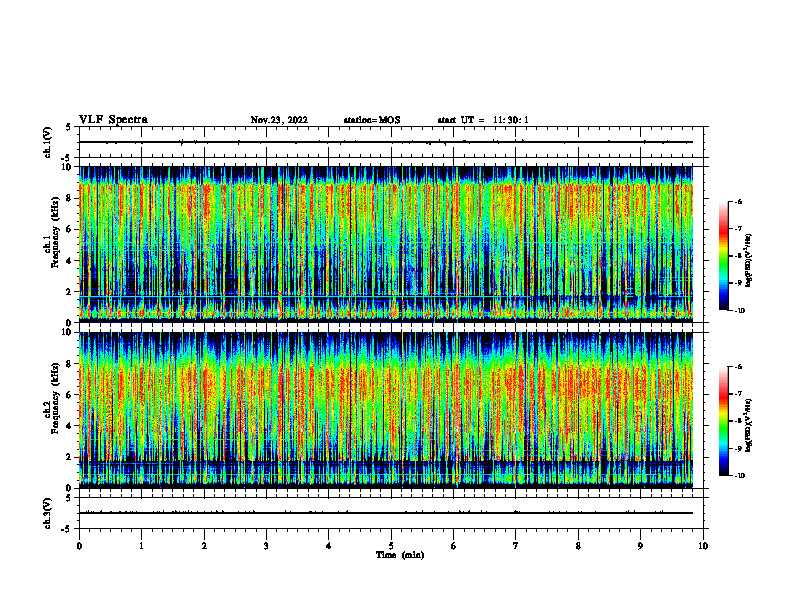Screen dimensions: 792x612
Task: Click the 'station=MOS' label
Action: (372, 120)
